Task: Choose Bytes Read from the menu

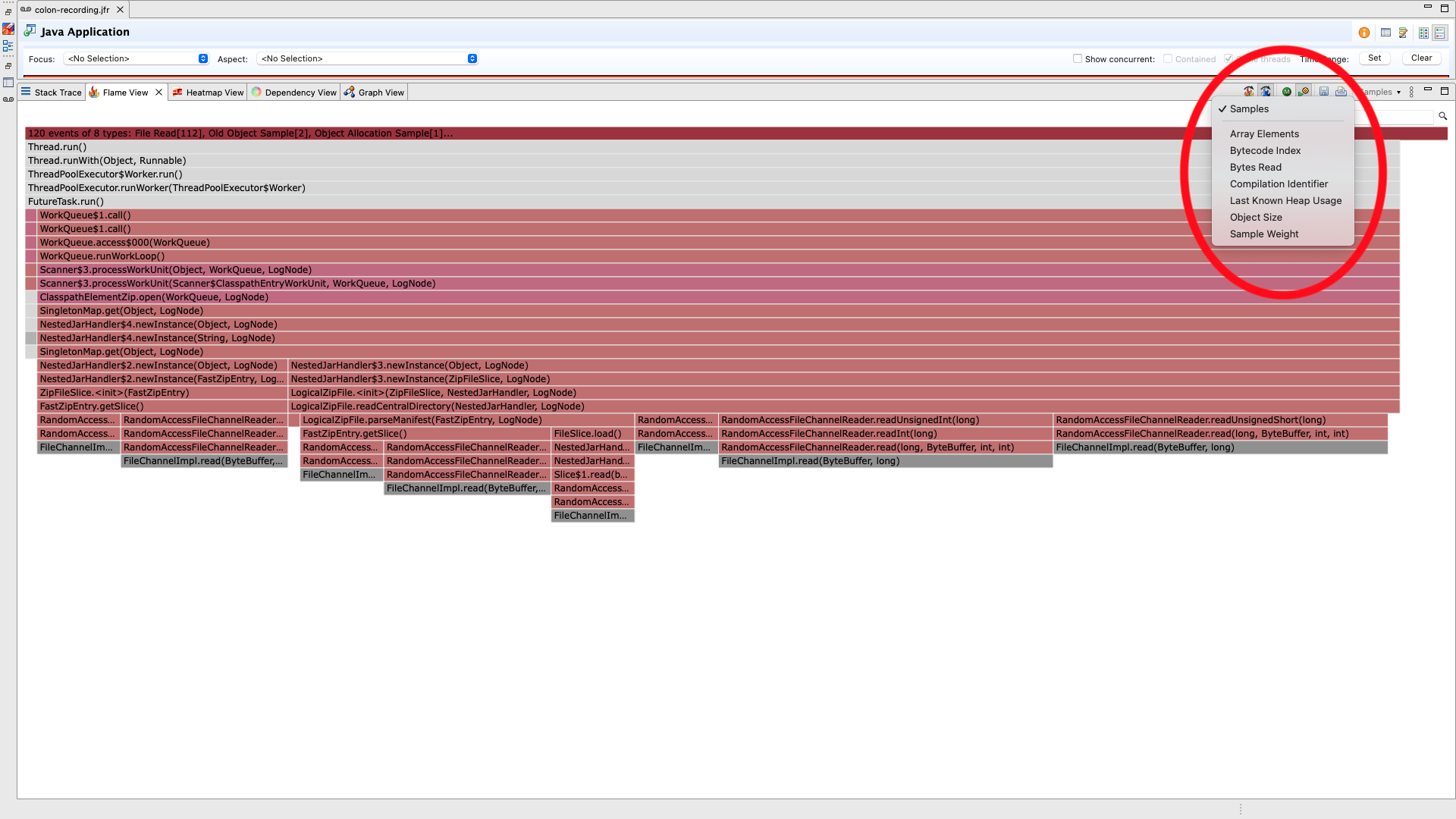Action: coord(1256,168)
